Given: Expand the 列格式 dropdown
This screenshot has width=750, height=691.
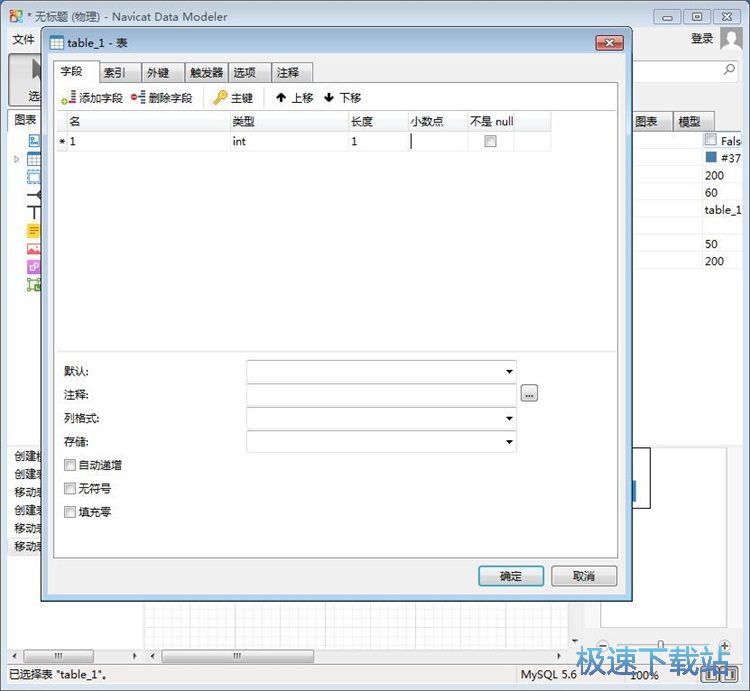Looking at the screenshot, I should (509, 418).
